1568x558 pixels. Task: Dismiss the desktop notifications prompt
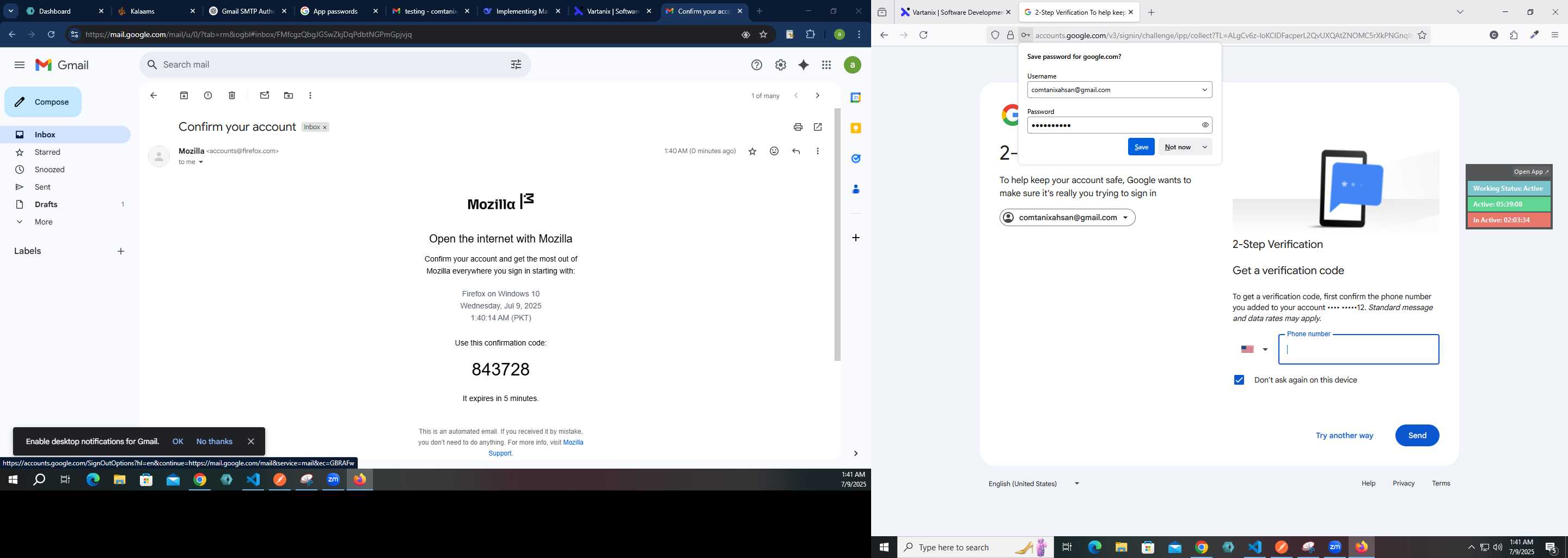click(x=251, y=441)
